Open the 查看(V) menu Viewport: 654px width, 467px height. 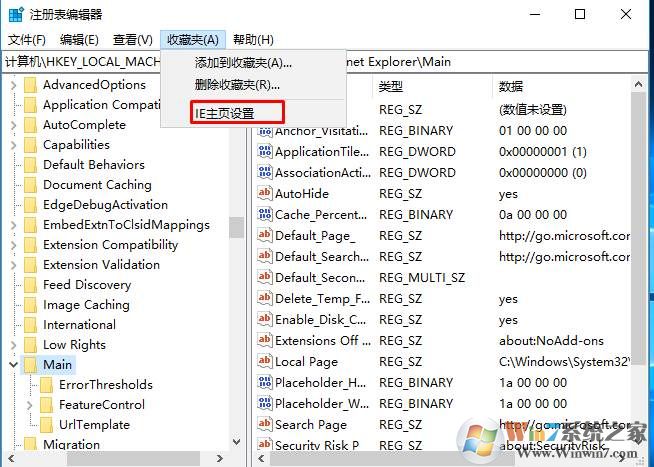coord(133,40)
